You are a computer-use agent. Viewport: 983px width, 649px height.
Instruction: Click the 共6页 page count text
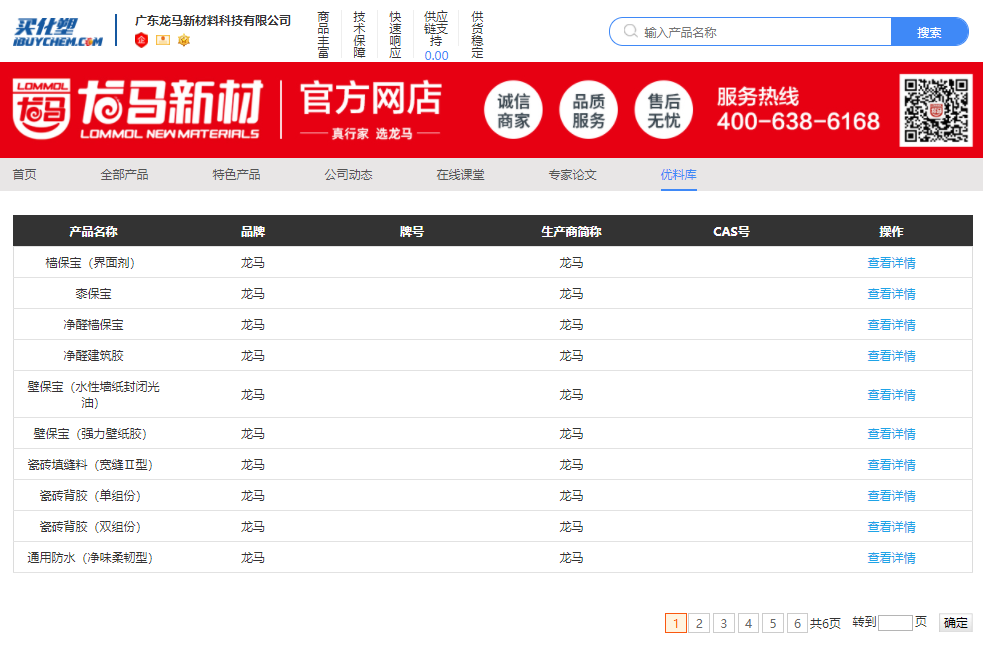tap(825, 623)
